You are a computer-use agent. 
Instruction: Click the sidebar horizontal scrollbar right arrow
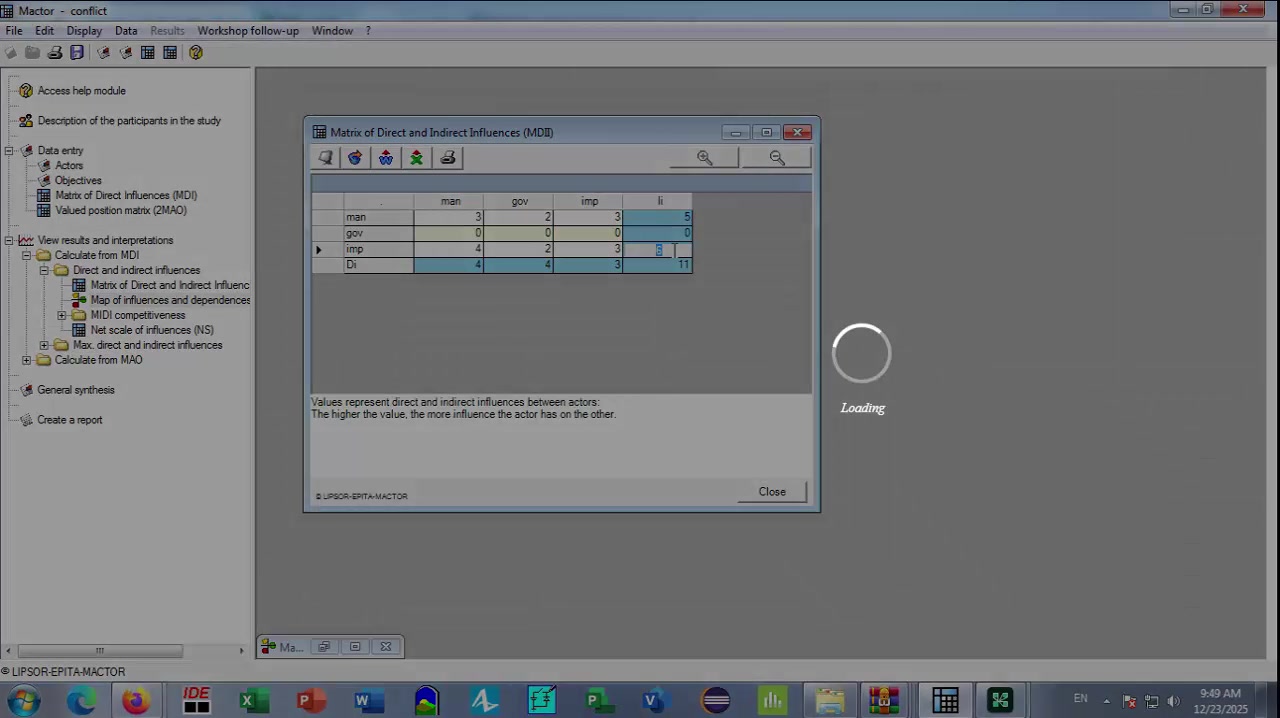[241, 651]
